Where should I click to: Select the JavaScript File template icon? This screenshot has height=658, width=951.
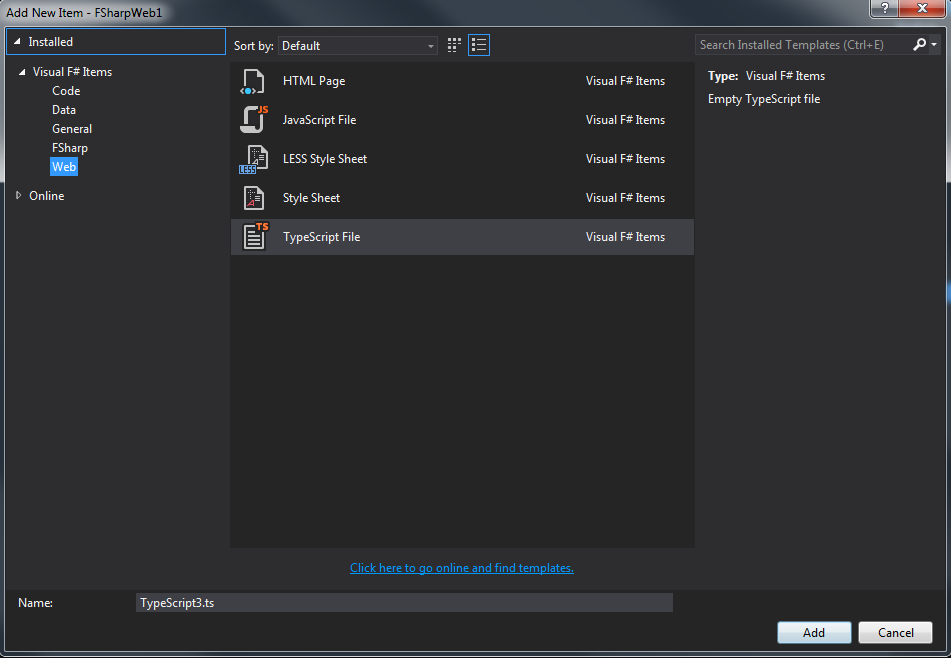click(253, 119)
